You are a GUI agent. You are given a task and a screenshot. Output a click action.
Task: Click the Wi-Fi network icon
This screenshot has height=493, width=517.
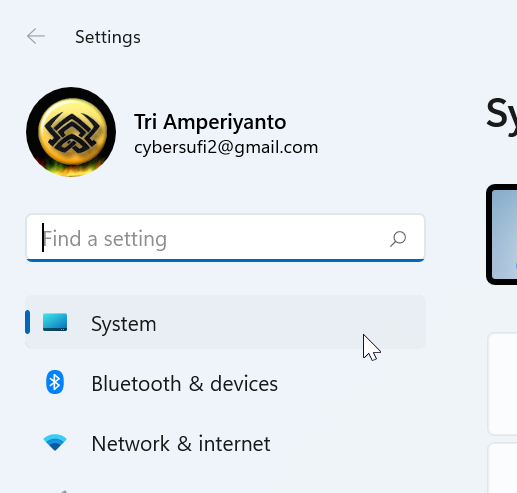tap(55, 442)
